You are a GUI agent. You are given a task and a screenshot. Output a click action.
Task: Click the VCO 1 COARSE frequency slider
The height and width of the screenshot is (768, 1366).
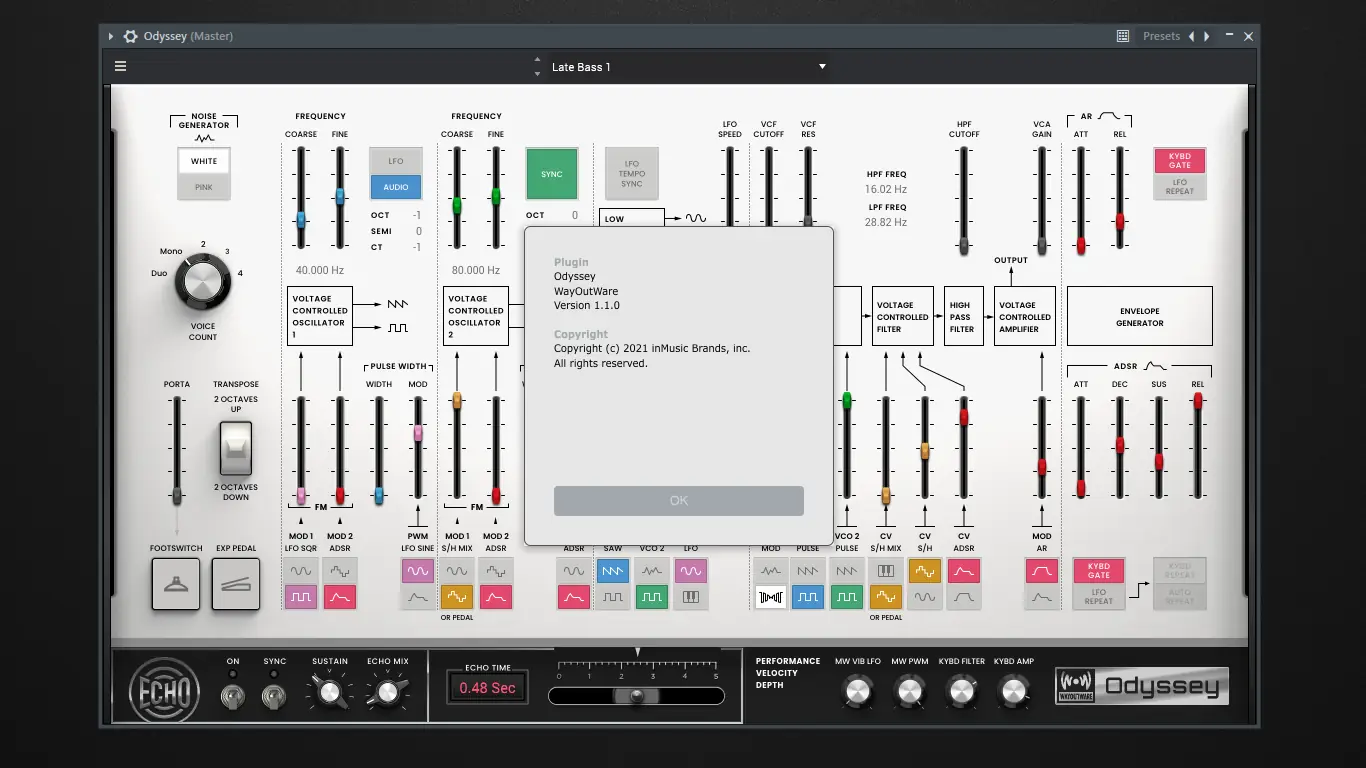click(300, 222)
